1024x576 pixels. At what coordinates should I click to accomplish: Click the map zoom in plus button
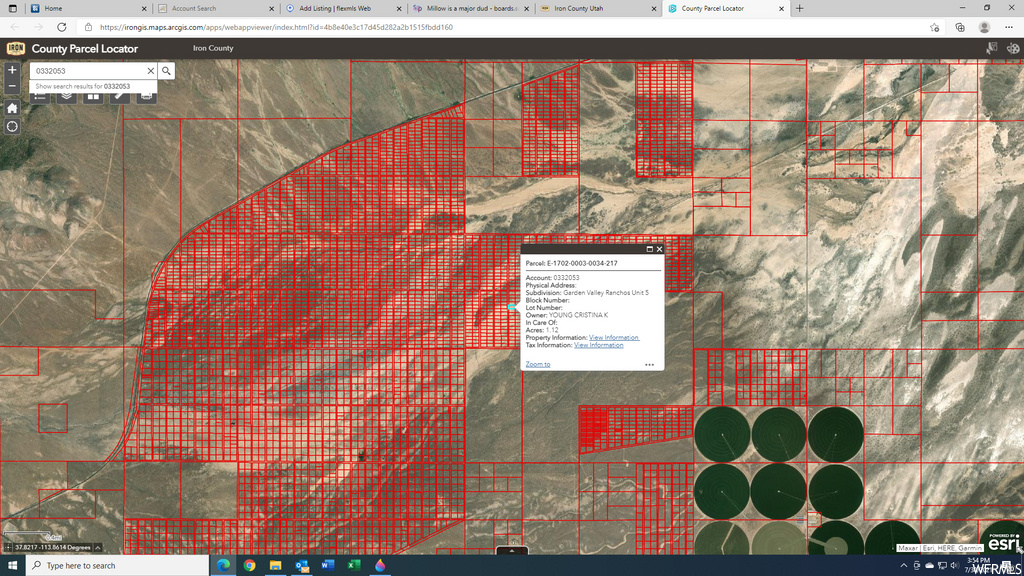coord(12,70)
